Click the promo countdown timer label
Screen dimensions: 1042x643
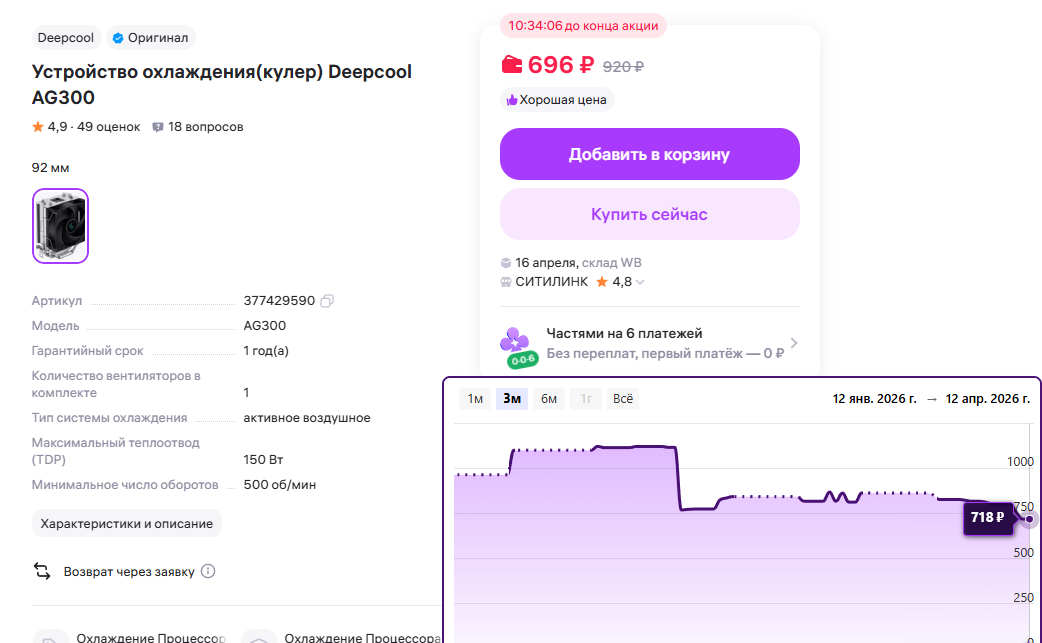[x=583, y=26]
